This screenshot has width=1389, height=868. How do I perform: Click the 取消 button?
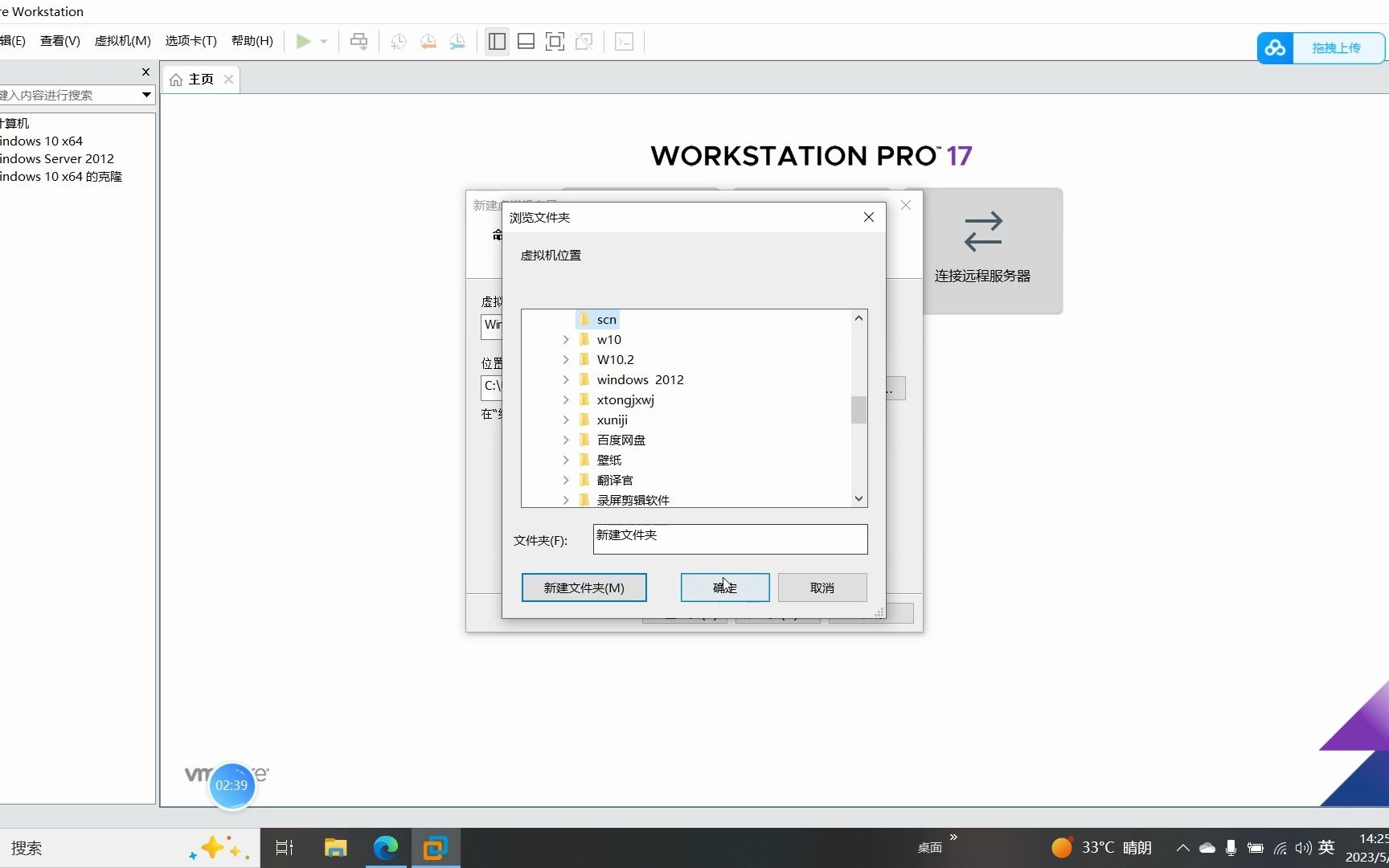822,588
